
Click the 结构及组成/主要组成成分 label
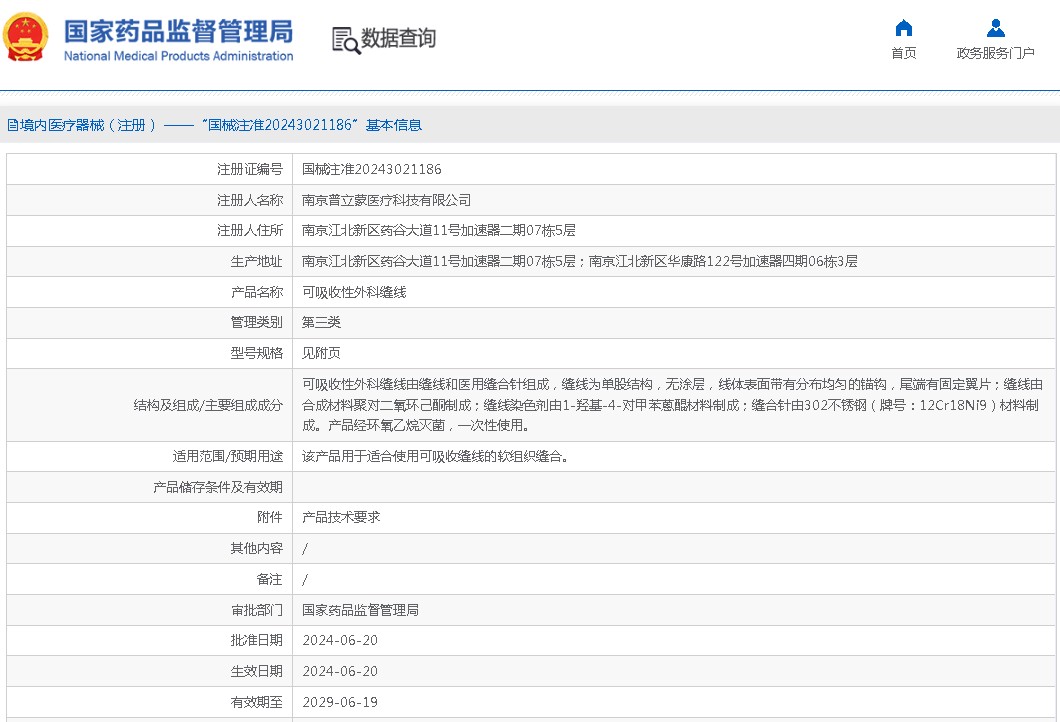[208, 405]
